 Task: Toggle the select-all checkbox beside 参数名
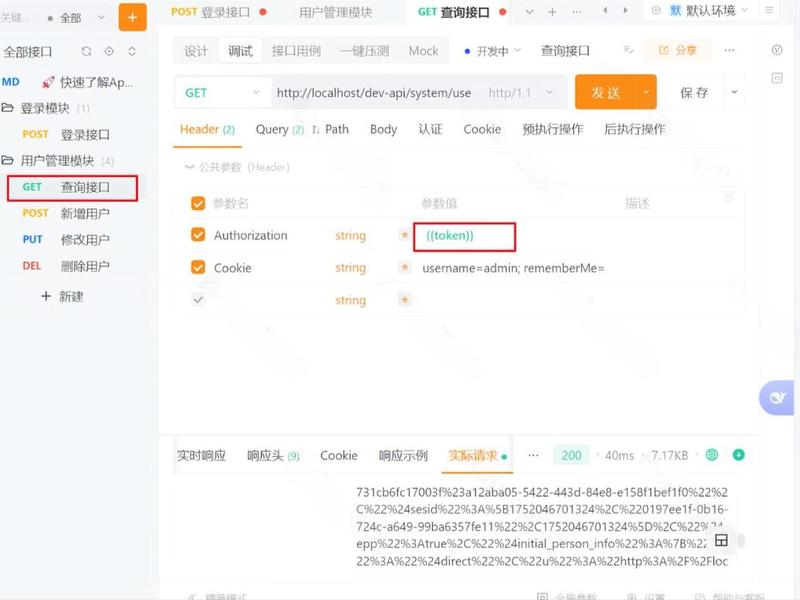click(198, 204)
